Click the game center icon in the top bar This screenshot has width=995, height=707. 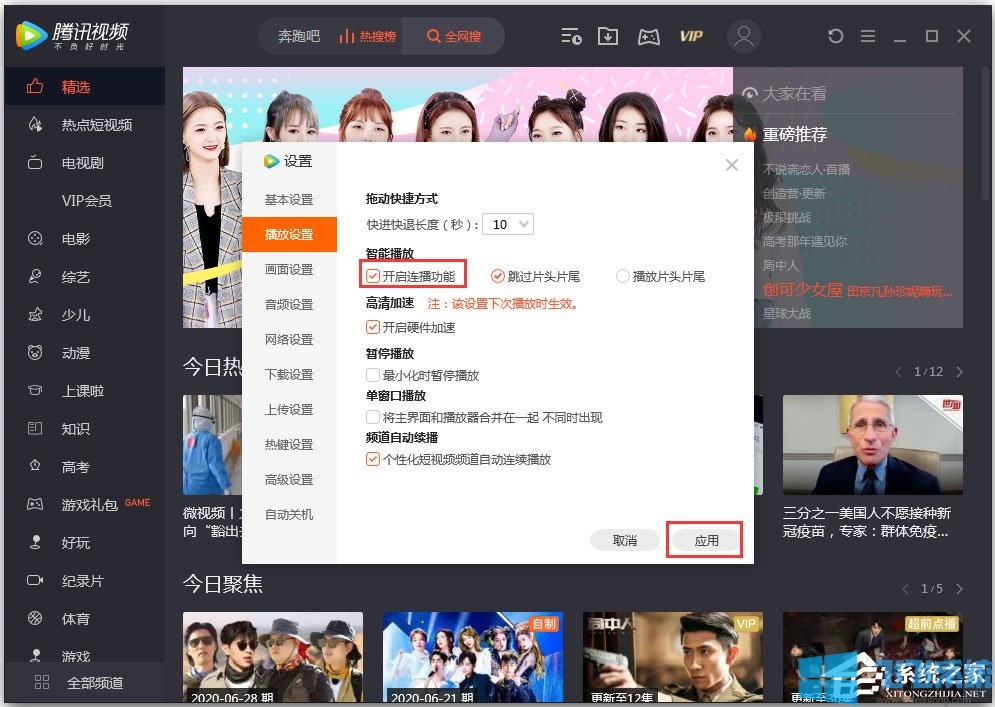648,36
